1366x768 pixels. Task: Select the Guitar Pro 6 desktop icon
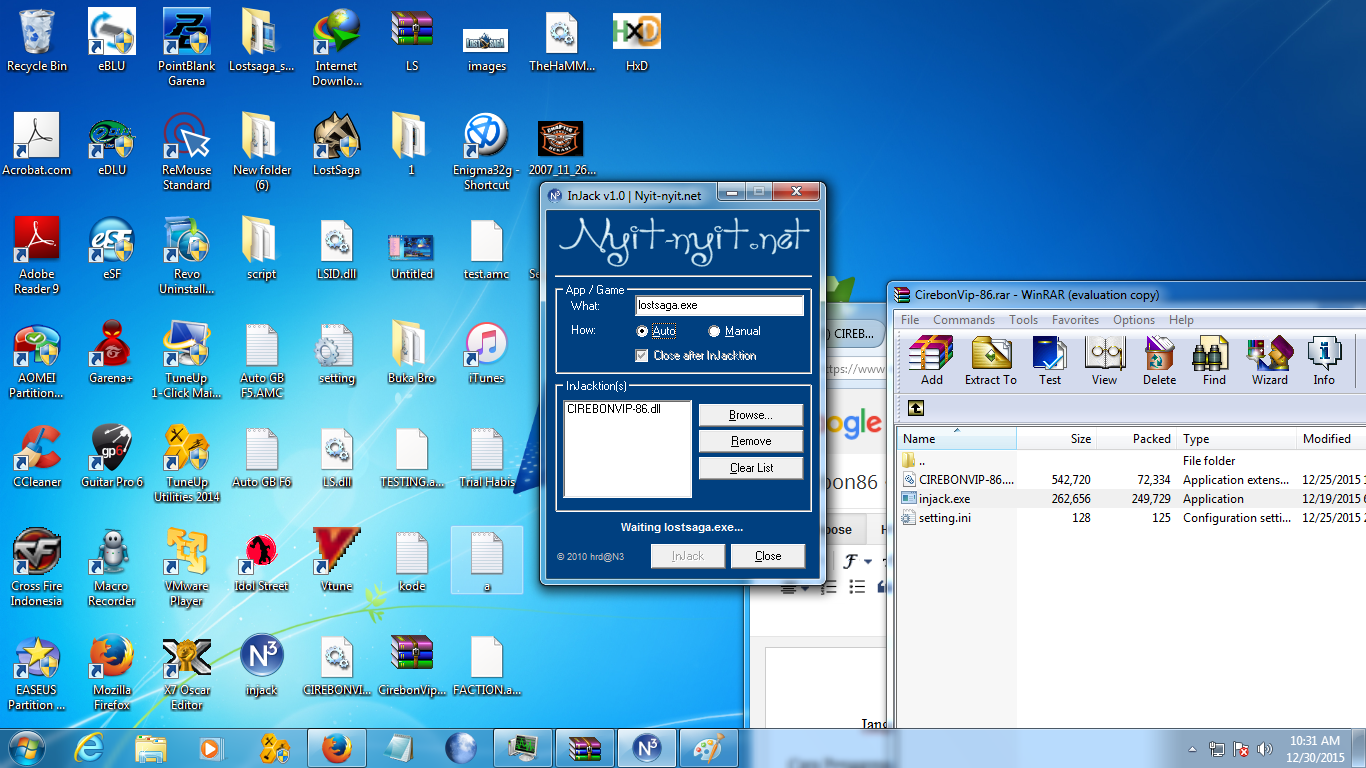click(112, 456)
